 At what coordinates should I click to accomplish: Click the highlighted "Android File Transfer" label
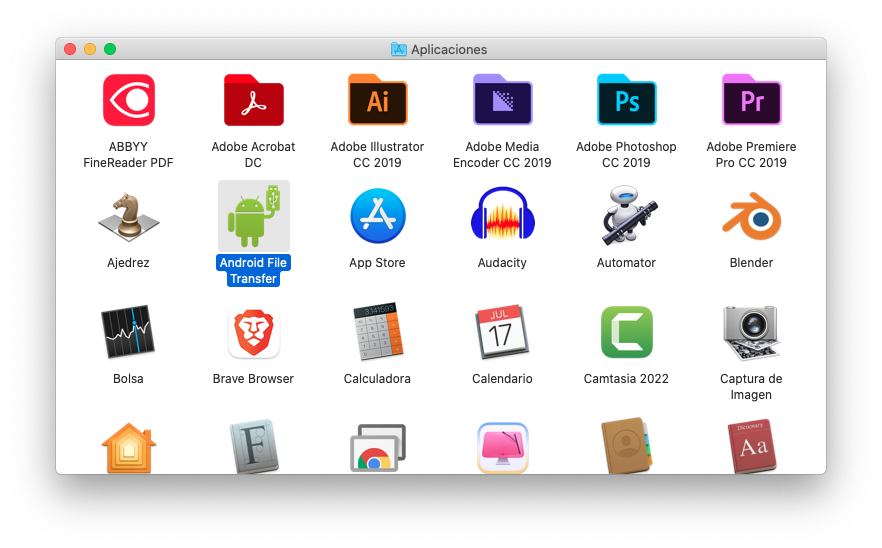pos(253,271)
